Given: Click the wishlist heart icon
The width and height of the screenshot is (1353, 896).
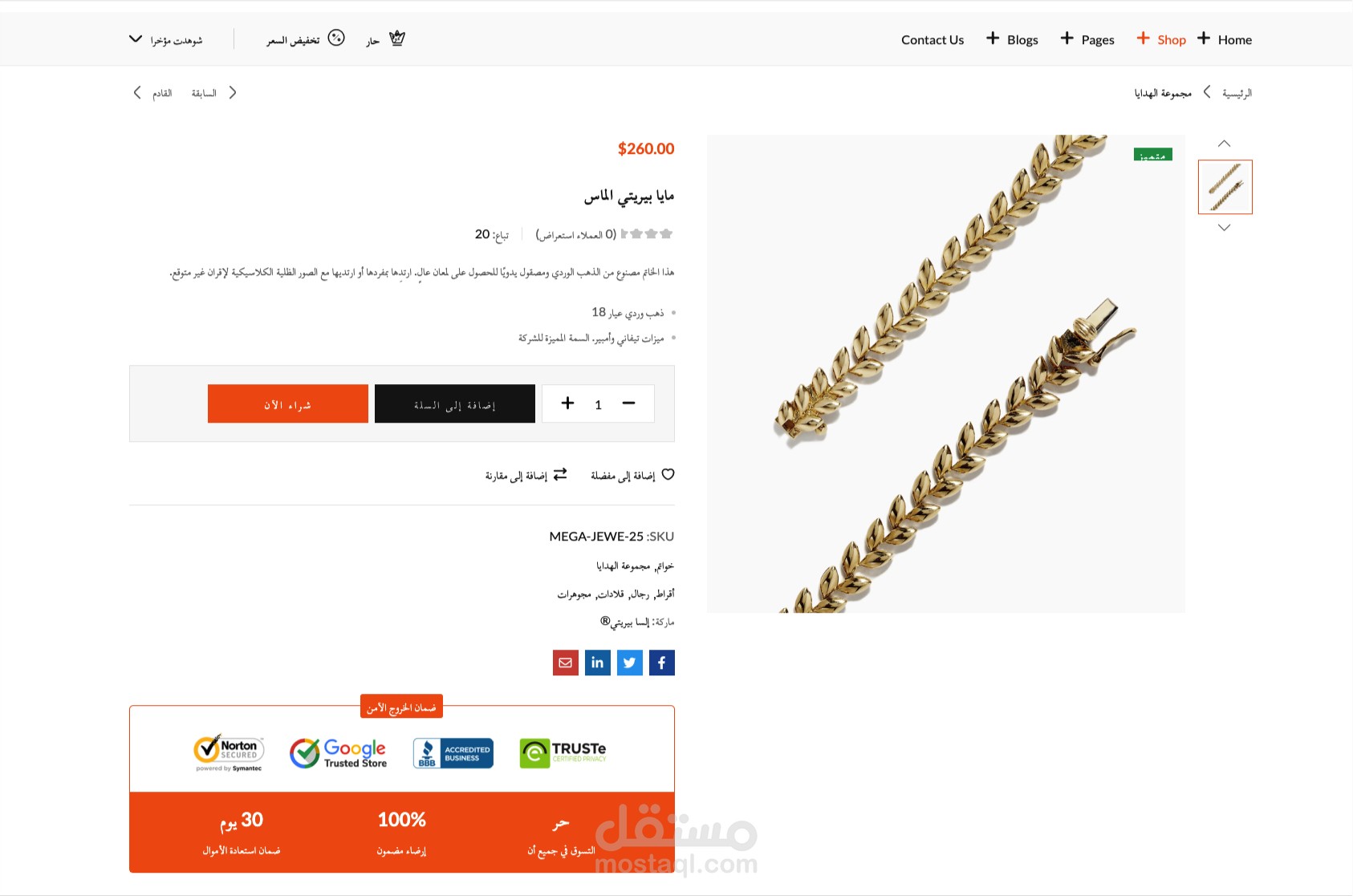Looking at the screenshot, I should click(x=668, y=474).
